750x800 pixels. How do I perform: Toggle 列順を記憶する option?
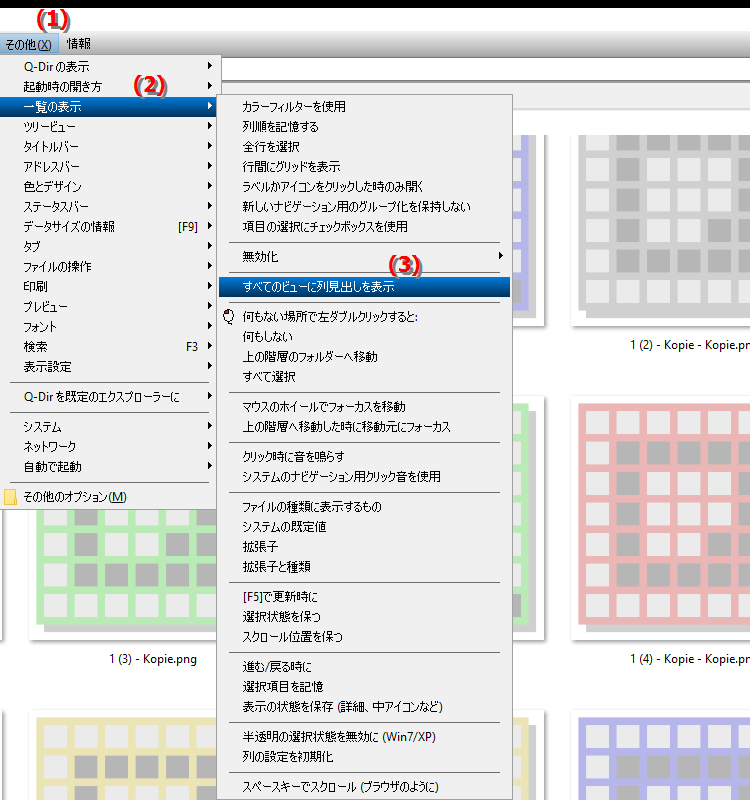364,127
